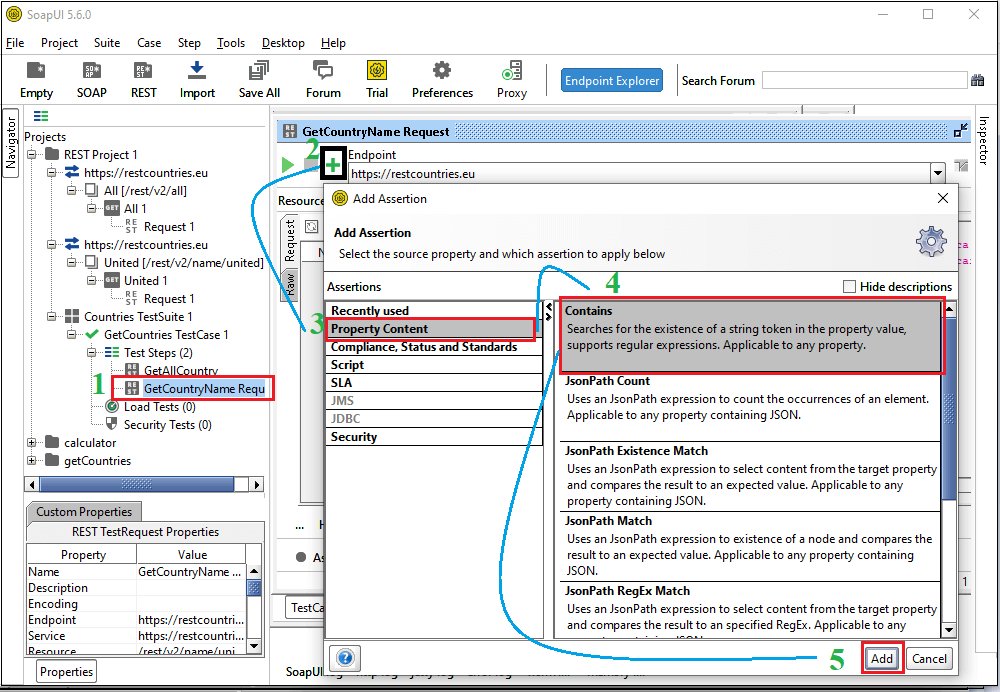Select the SLA assertion category

[x=434, y=382]
